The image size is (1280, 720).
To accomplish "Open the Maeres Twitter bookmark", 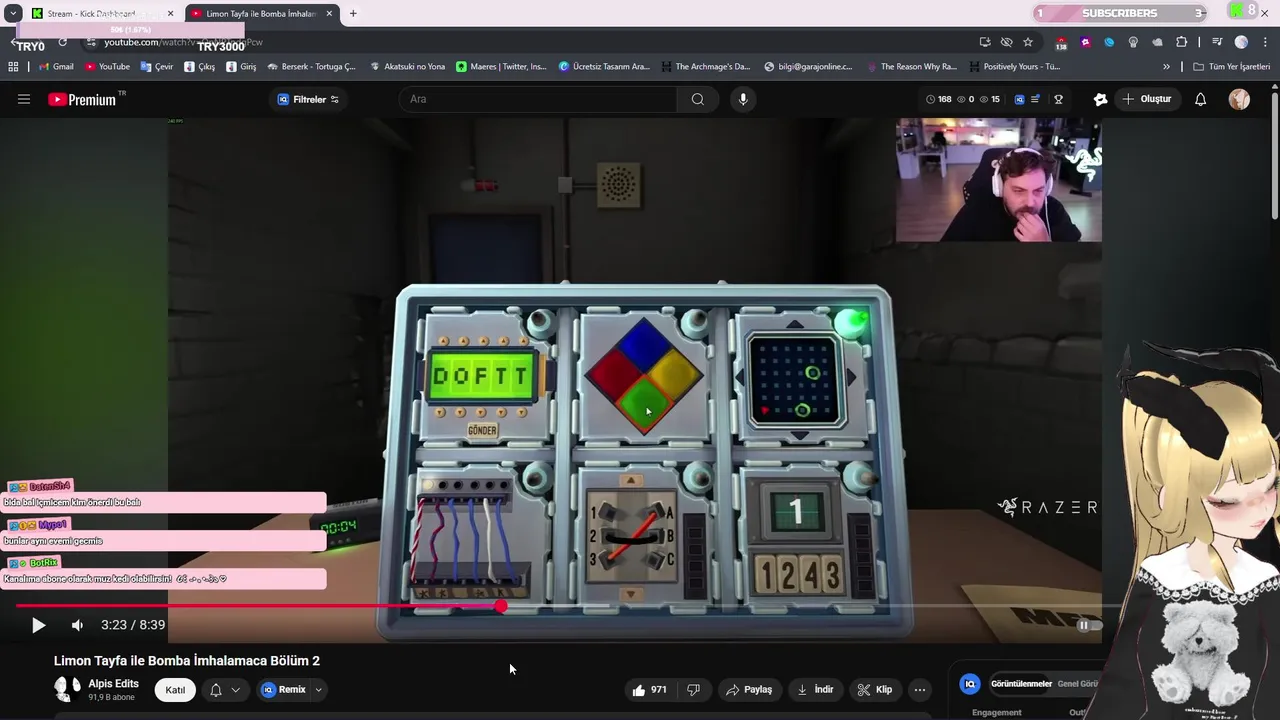I will 501,67.
